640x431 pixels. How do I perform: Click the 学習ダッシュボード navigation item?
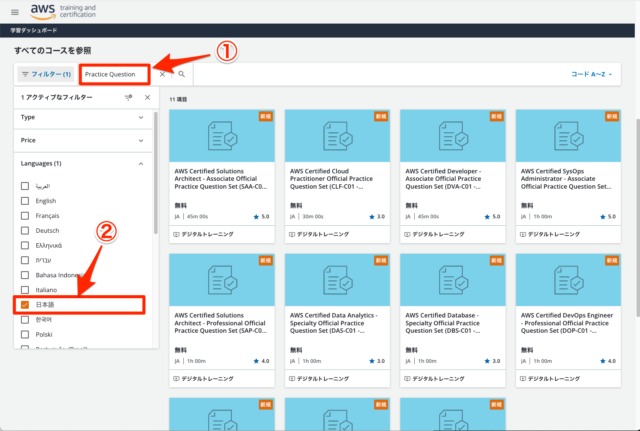(x=34, y=31)
